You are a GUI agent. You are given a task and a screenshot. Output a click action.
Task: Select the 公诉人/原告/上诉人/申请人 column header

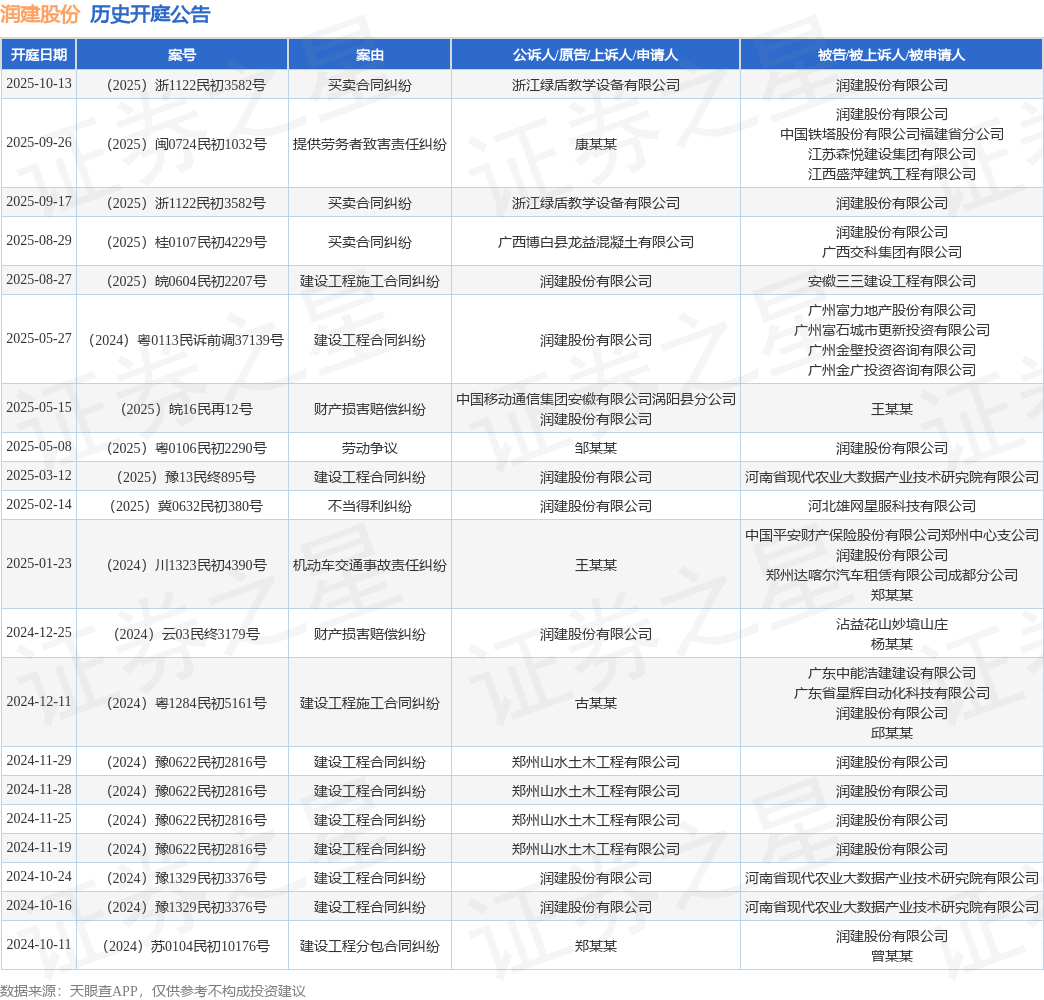tap(595, 55)
